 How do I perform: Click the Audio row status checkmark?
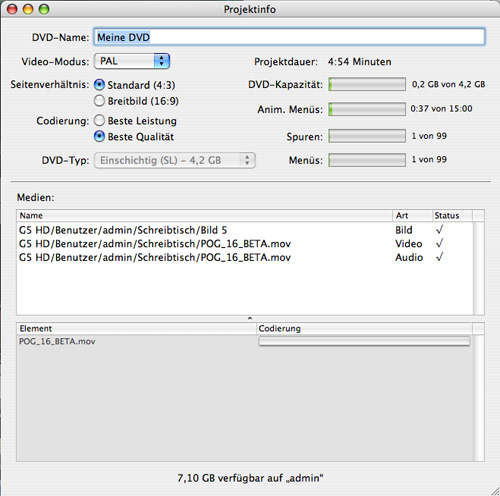[439, 257]
